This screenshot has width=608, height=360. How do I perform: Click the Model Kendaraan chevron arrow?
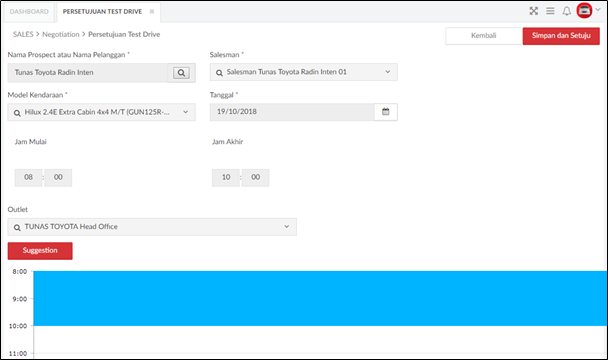coord(185,112)
